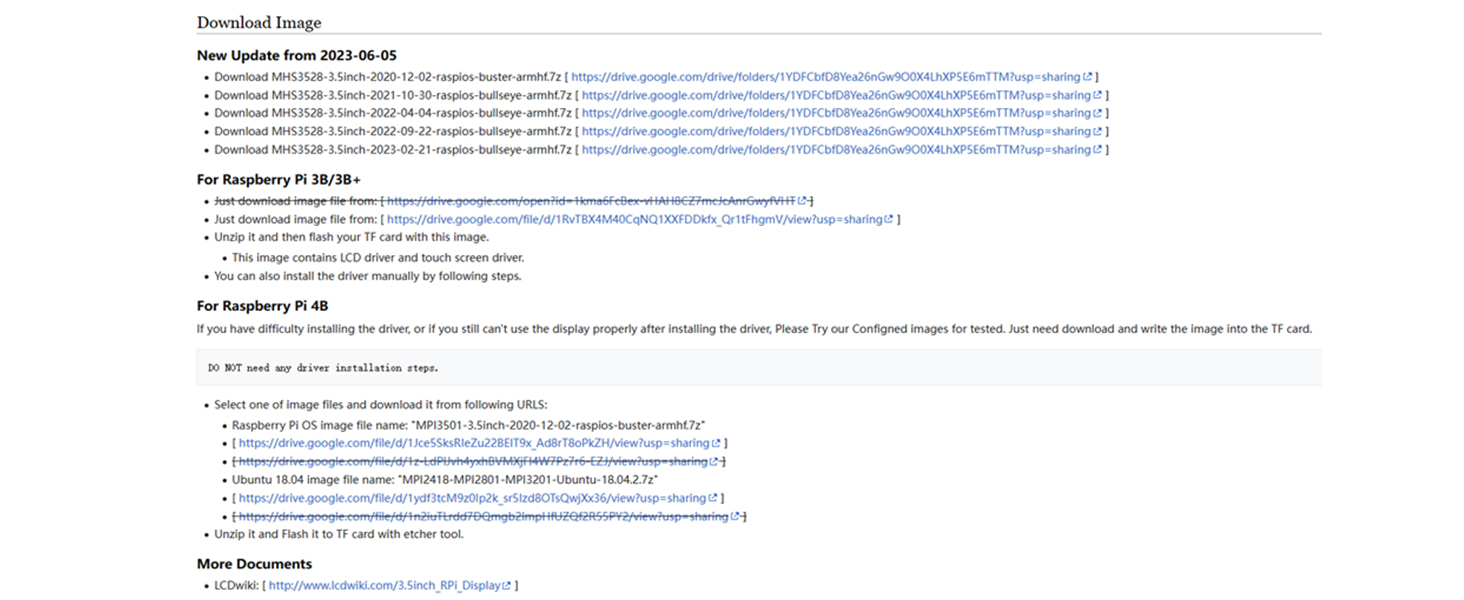The height and width of the screenshot is (600, 1464).
Task: Open Drive folder link for 2021-10-30 raspios-bullseye download
Action: coord(836,95)
